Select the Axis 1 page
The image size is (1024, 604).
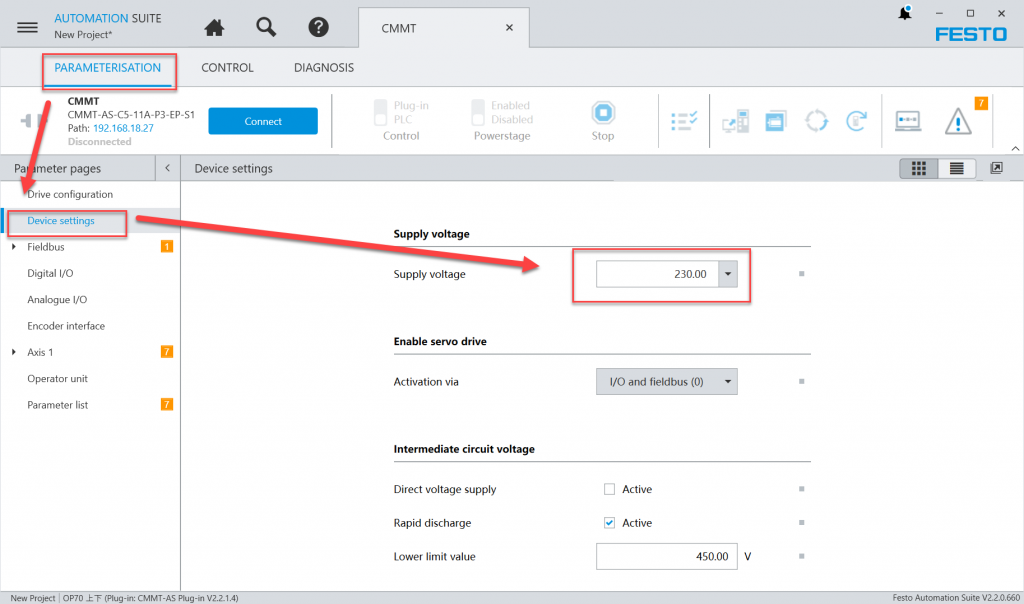tap(40, 352)
